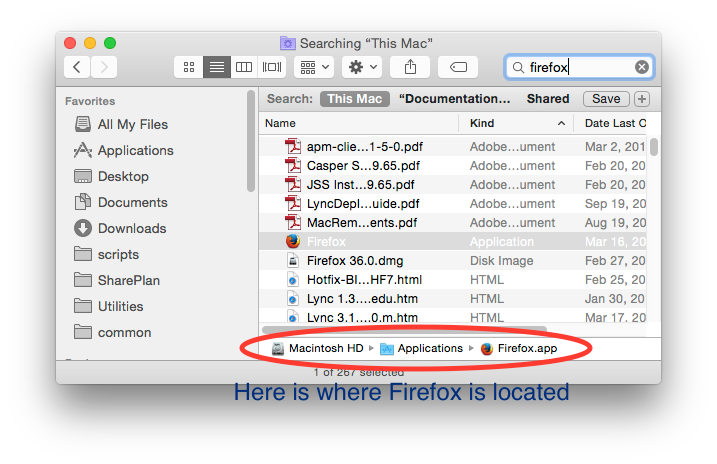This screenshot has width=717, height=464.
Task: Go forward with the right arrow button
Action: (104, 67)
